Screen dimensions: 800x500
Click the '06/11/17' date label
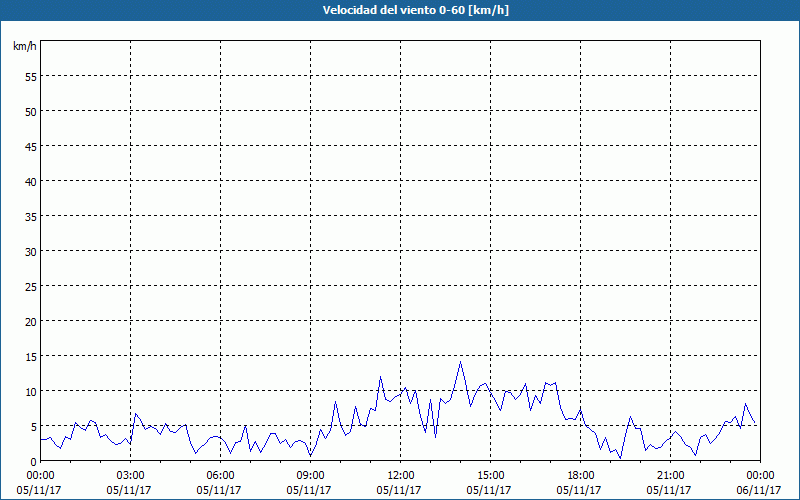(759, 490)
